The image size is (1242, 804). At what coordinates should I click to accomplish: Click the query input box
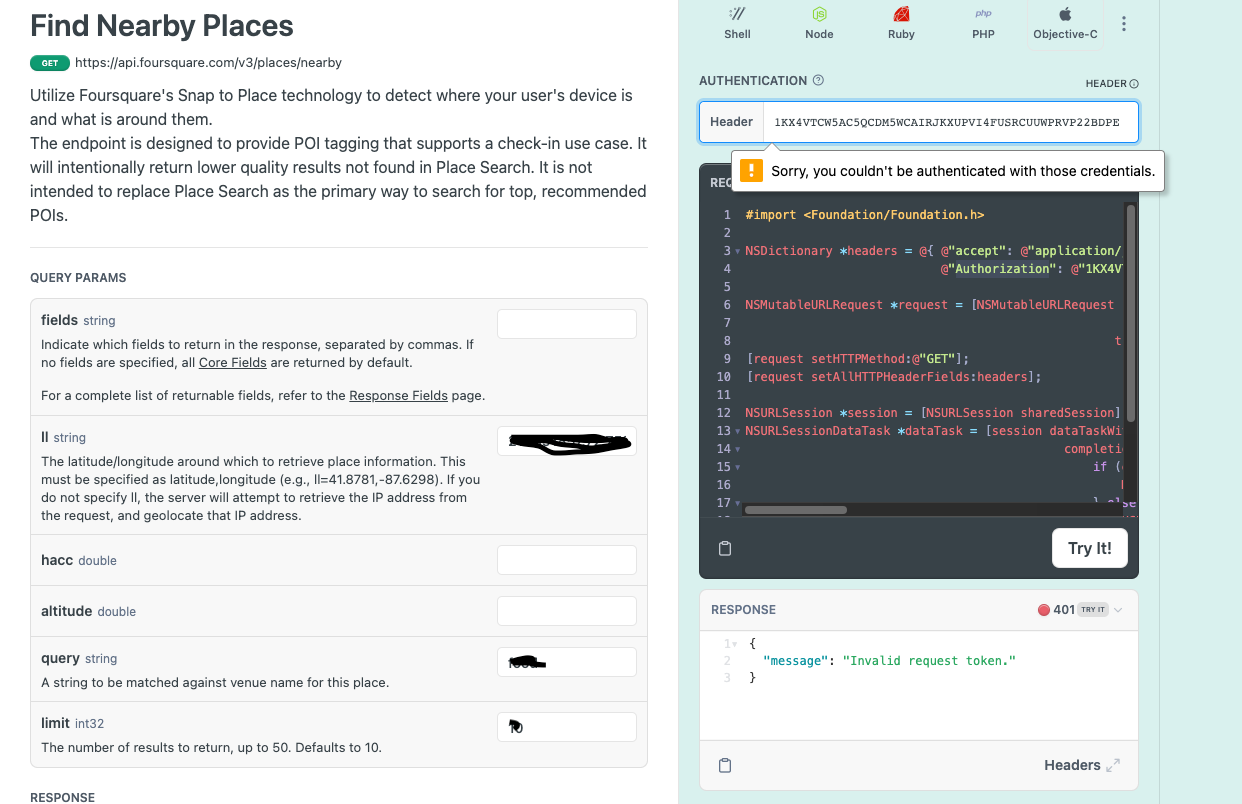(567, 662)
